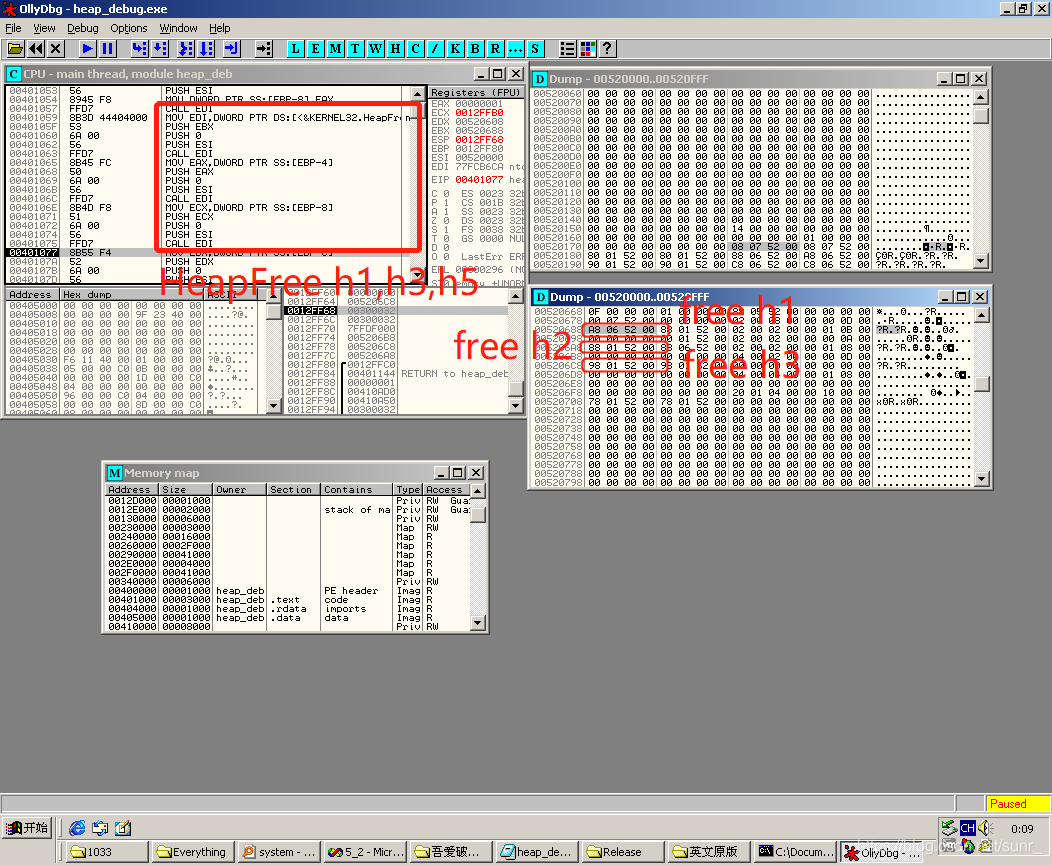Click the Start button on taskbar

pos(27,828)
